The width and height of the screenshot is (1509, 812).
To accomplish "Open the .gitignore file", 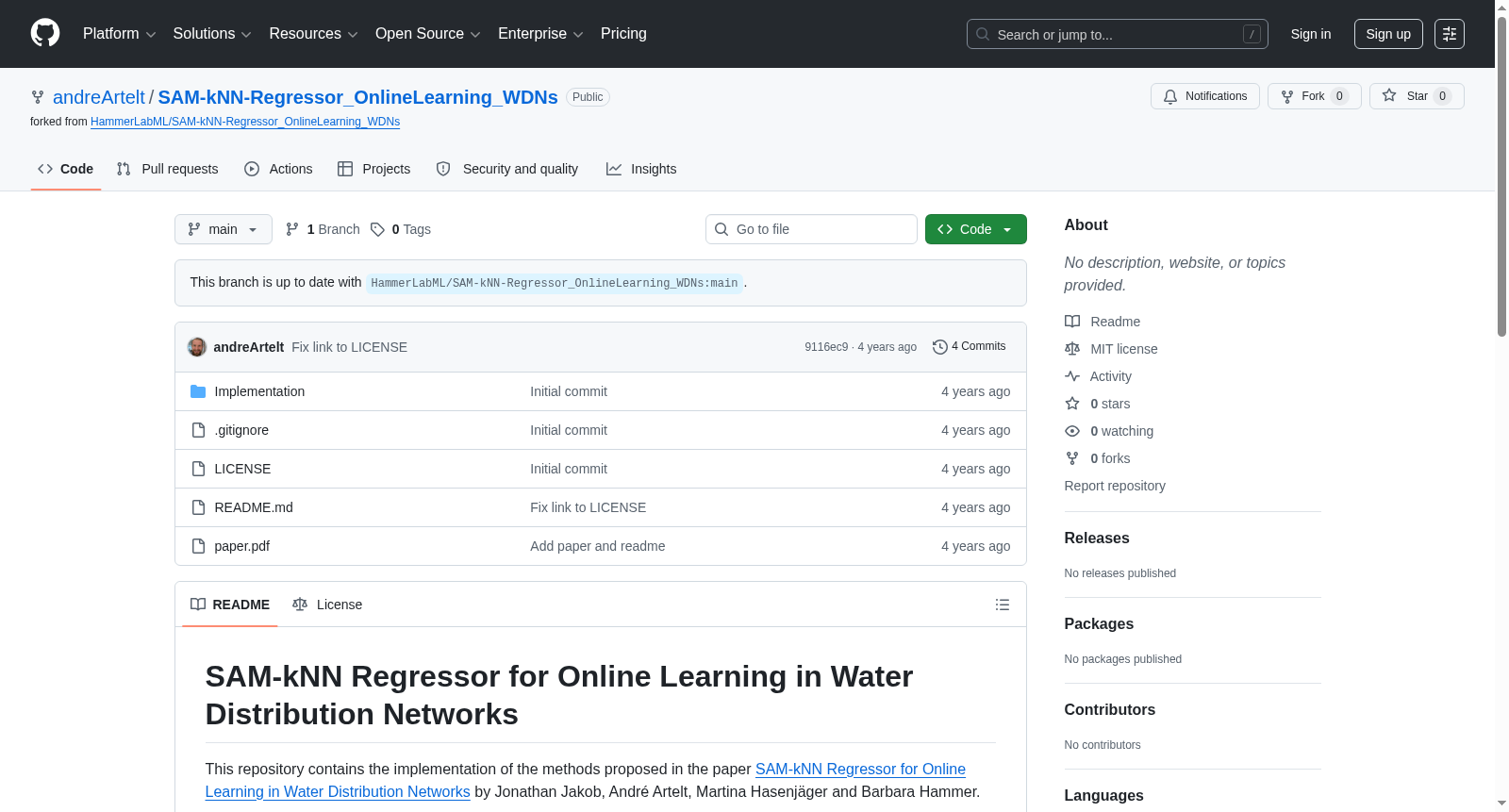I will pyautogui.click(x=241, y=430).
